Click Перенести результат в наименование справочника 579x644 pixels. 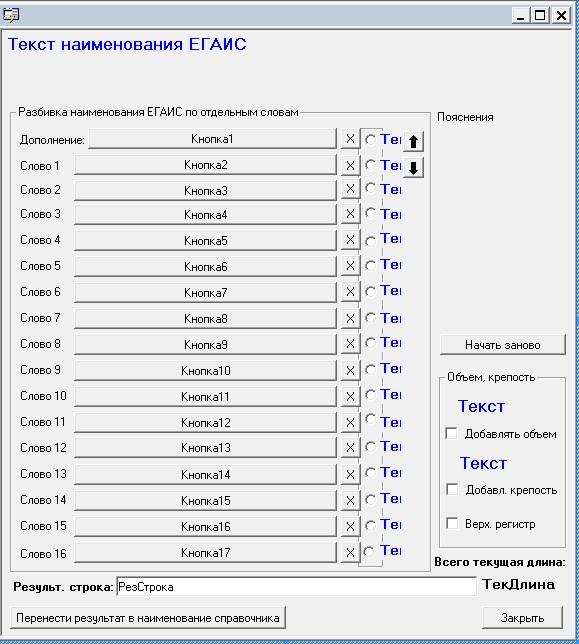coord(148,618)
